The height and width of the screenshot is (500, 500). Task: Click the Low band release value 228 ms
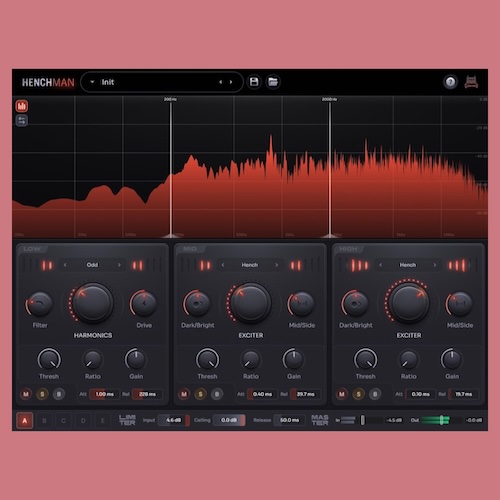click(147, 394)
